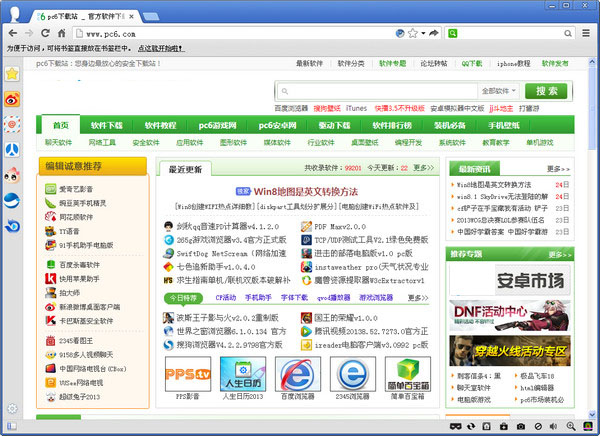Open the 简单百宝箱 icon tile
The width and height of the screenshot is (600, 436).
408,374
